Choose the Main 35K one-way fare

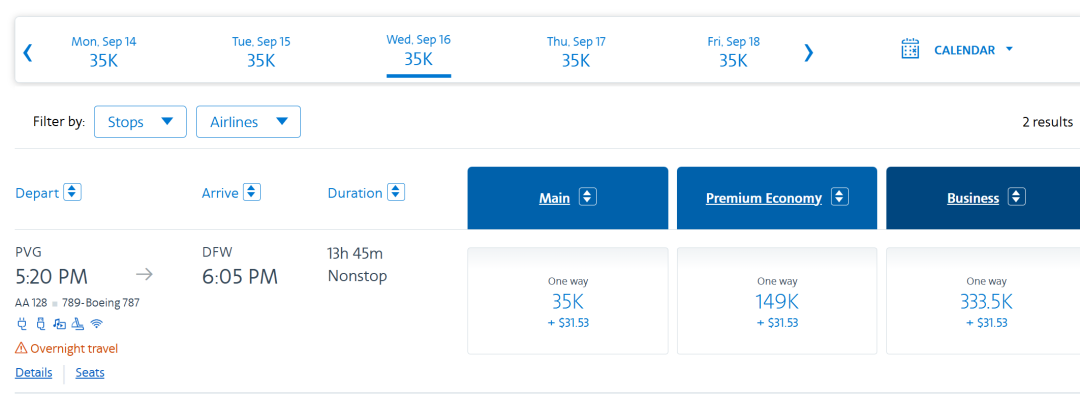(568, 301)
